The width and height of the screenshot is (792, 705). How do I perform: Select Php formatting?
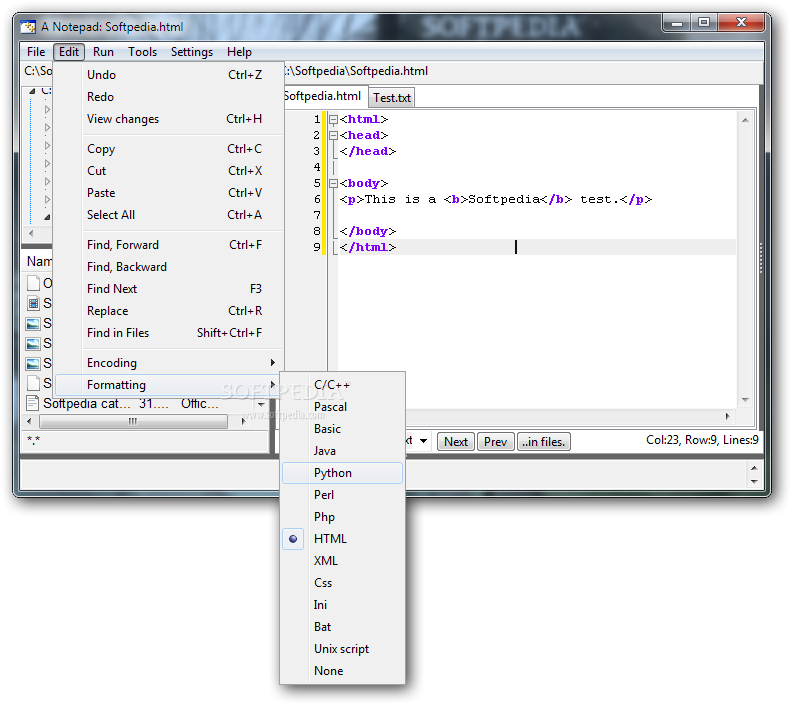click(342, 517)
